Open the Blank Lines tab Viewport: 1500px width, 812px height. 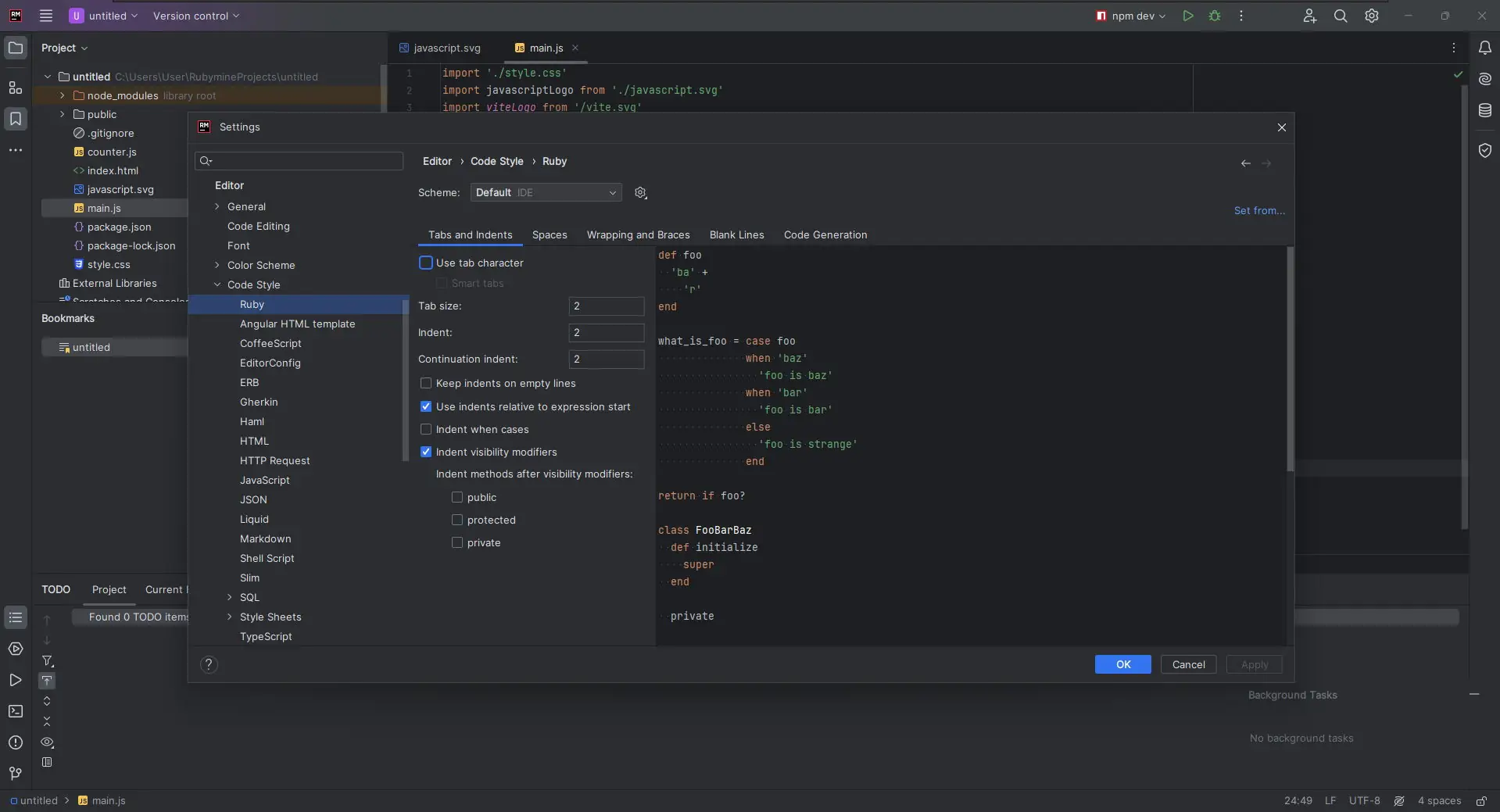tap(736, 234)
